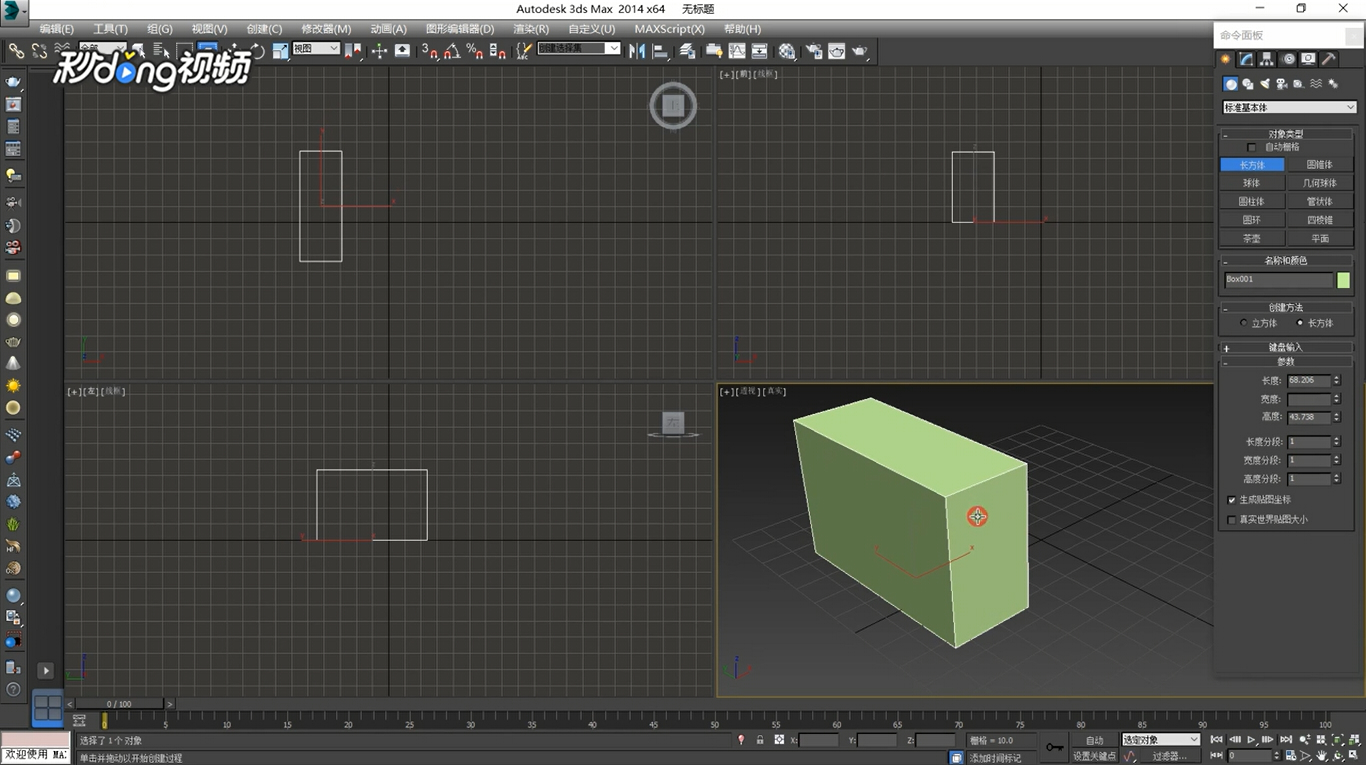
Task: Toggle the 自动栅格 checkbox
Action: pyautogui.click(x=1251, y=147)
